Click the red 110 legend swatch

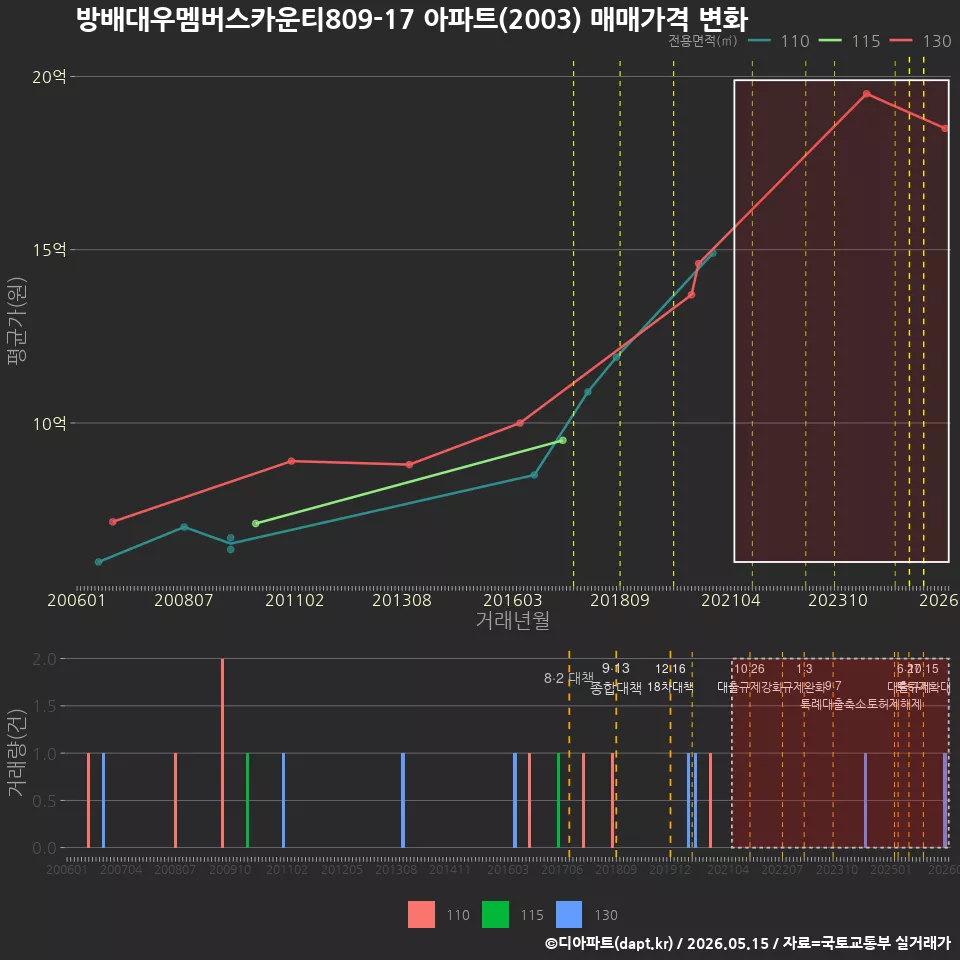tap(421, 915)
